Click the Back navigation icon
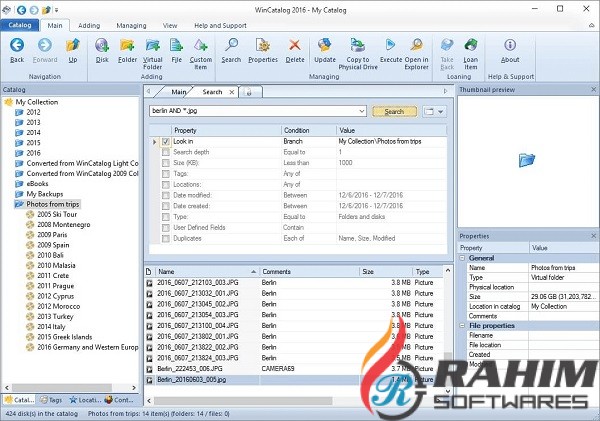 point(17,46)
